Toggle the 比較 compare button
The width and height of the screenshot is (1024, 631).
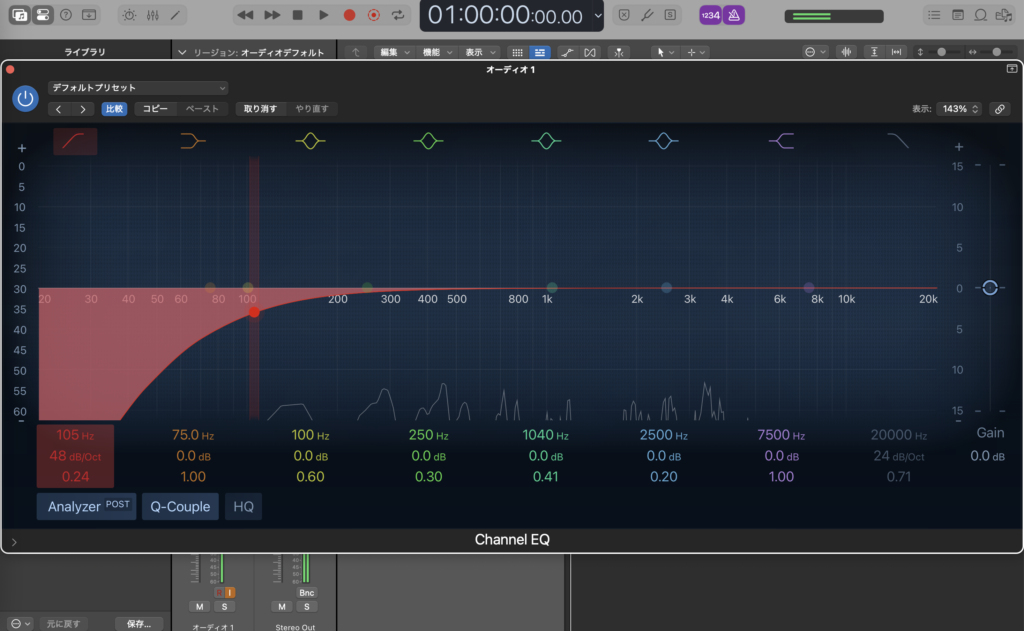point(114,109)
